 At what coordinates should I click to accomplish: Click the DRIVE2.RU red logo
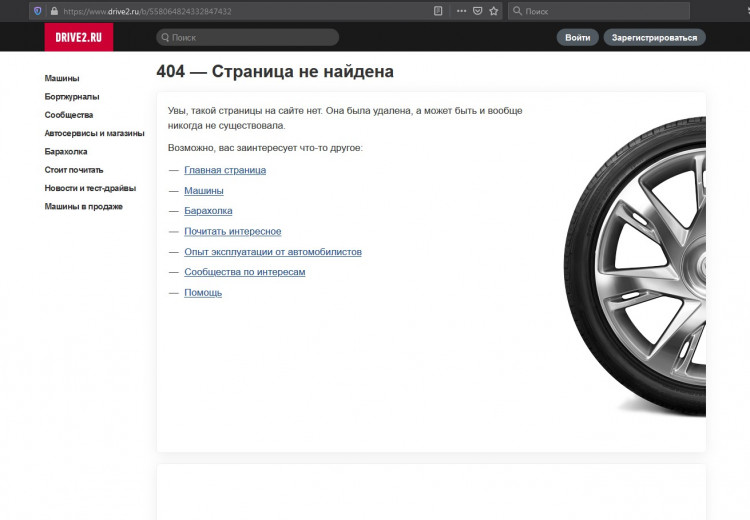pos(79,37)
